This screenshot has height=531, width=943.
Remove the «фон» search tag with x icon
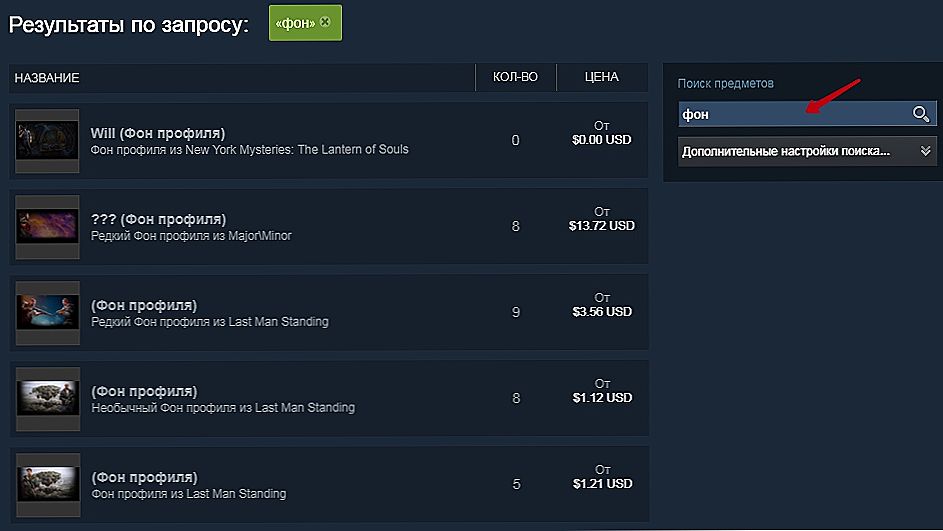325,22
